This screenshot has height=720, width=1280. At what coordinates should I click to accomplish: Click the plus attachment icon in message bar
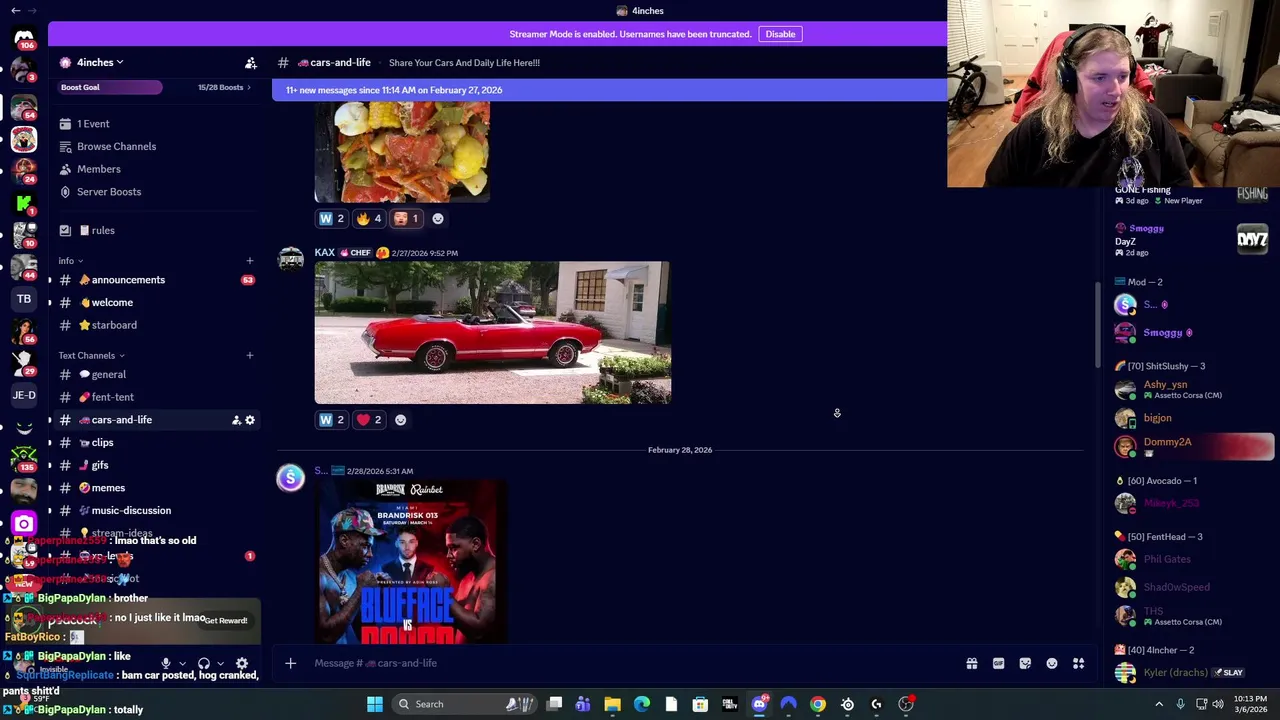290,663
